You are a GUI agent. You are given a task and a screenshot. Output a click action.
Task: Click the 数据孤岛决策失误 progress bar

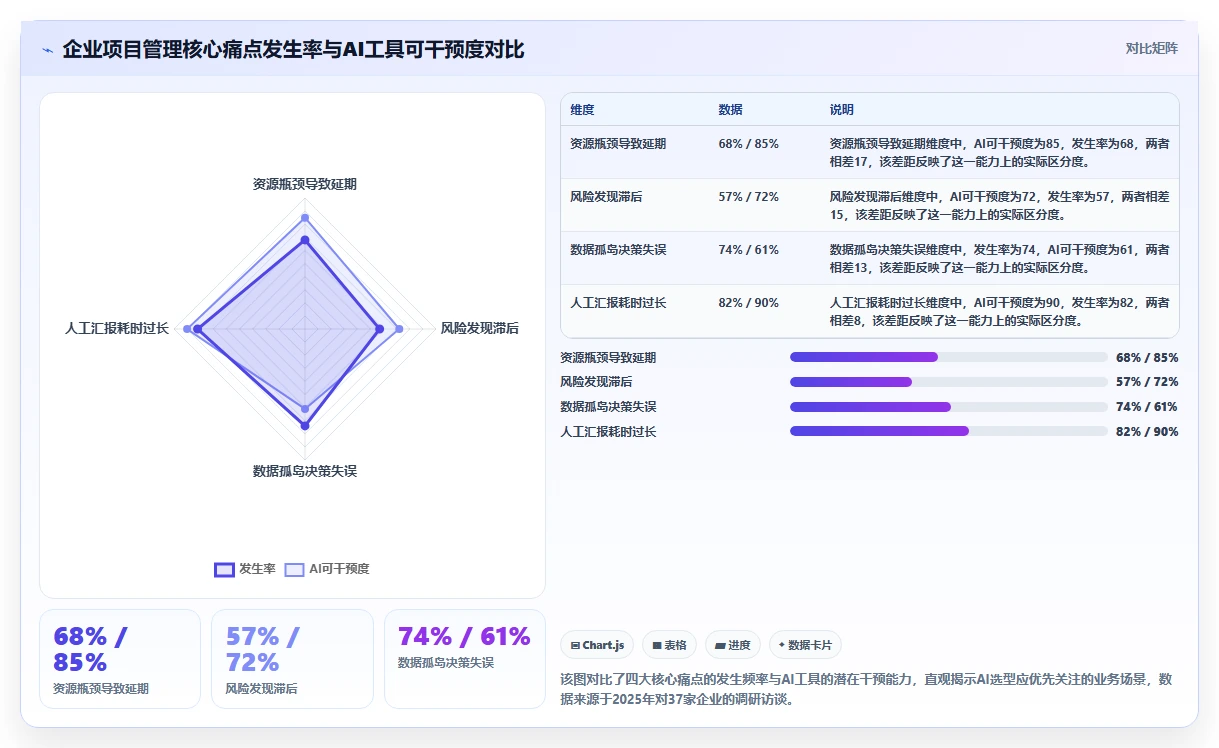(x=948, y=407)
